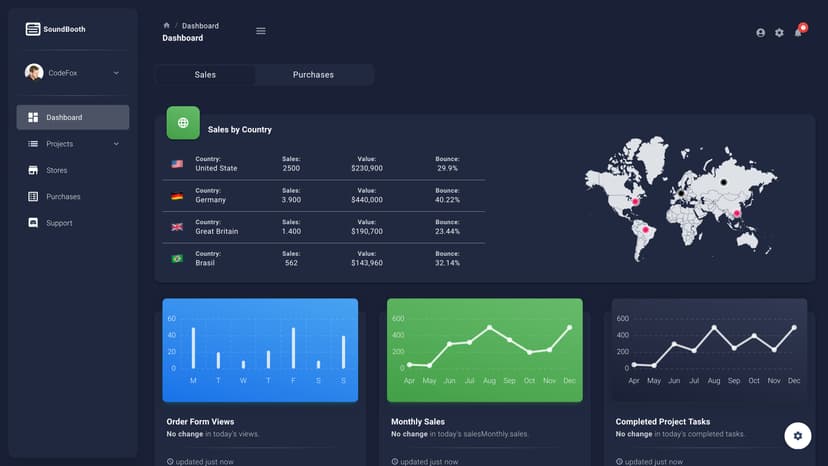This screenshot has width=828, height=466.
Task: Click the home breadcrumb icon
Action: 166,25
